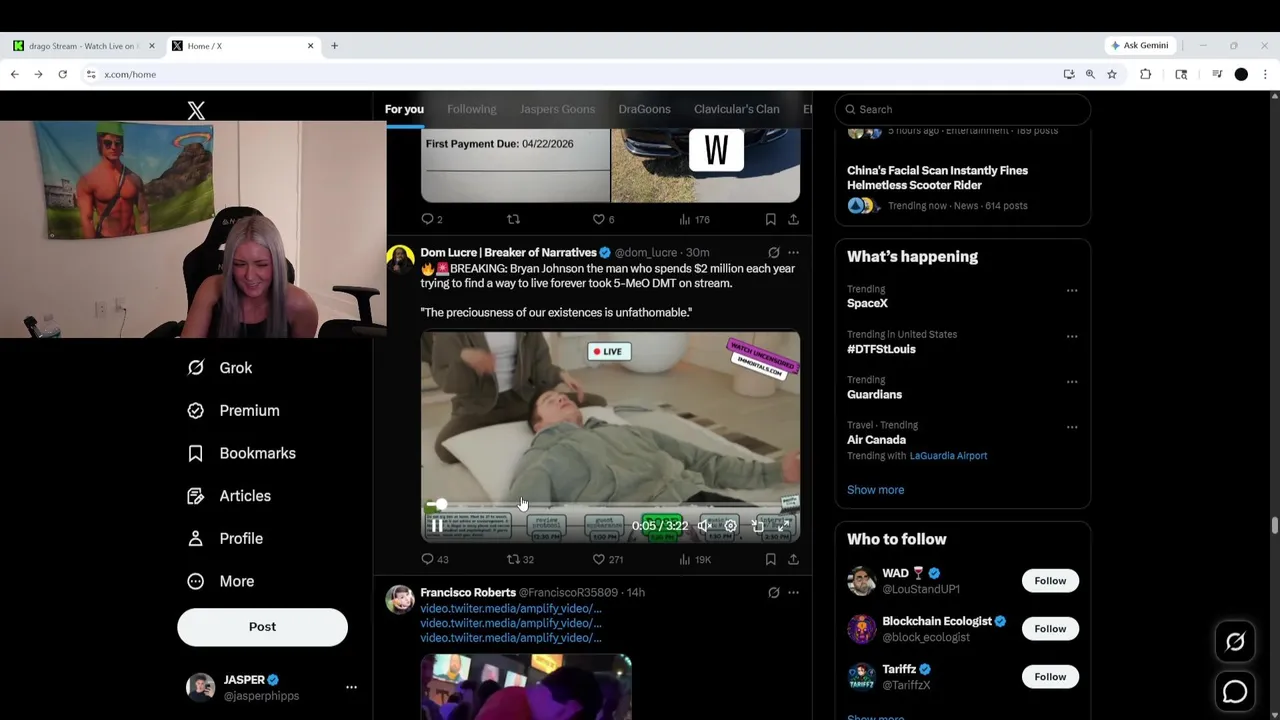The height and width of the screenshot is (720, 1280).
Task: Open the floating Grok button
Action: click(1235, 643)
